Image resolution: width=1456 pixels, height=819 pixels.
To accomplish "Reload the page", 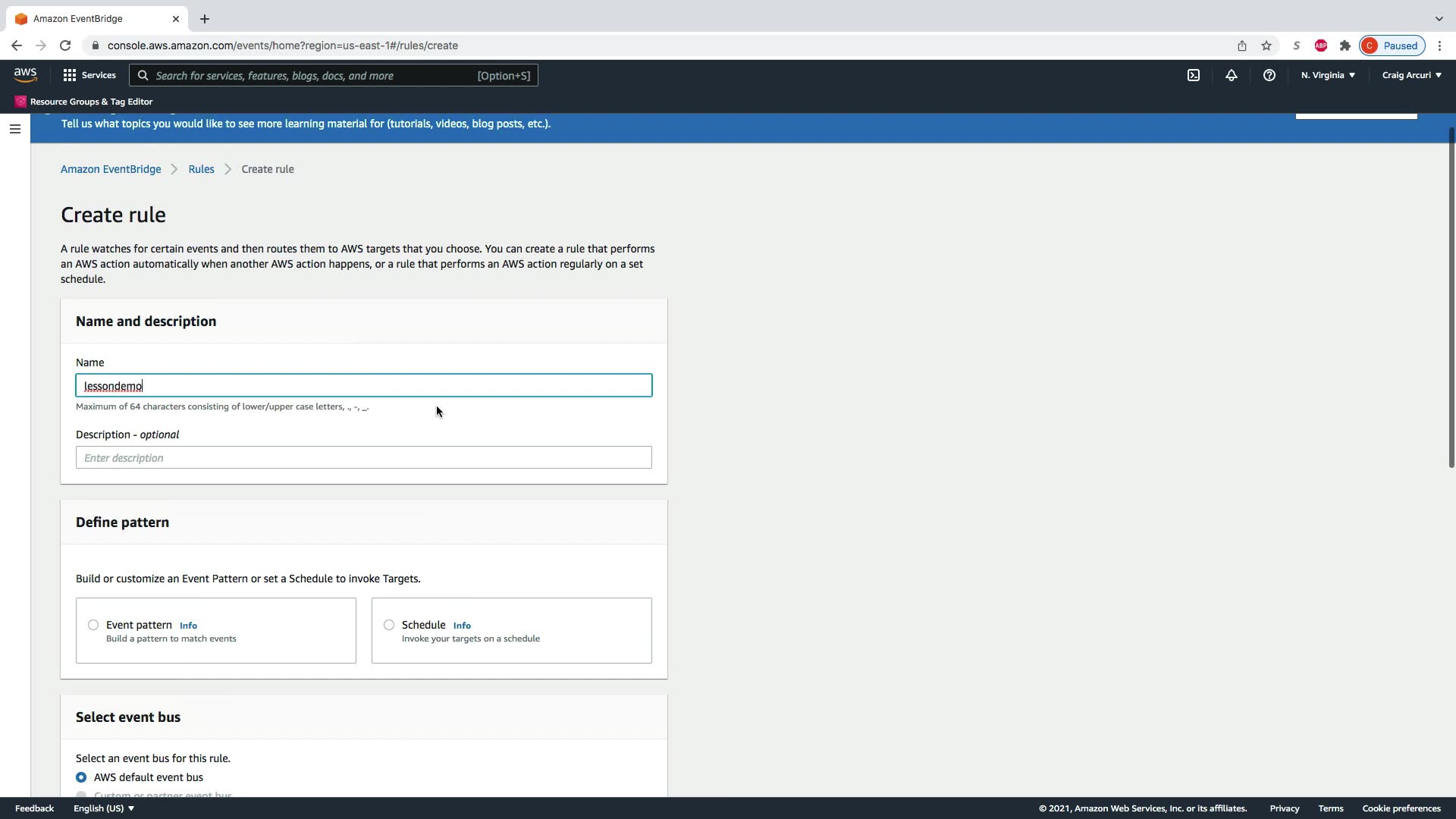I will (65, 45).
